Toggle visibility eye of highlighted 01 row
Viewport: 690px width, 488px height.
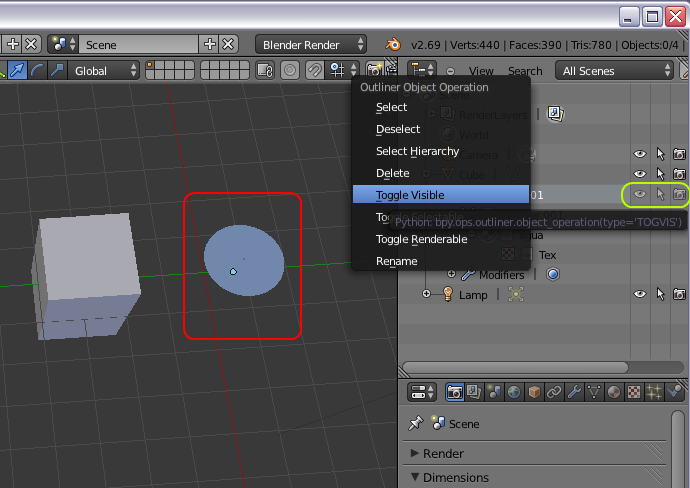click(x=640, y=194)
